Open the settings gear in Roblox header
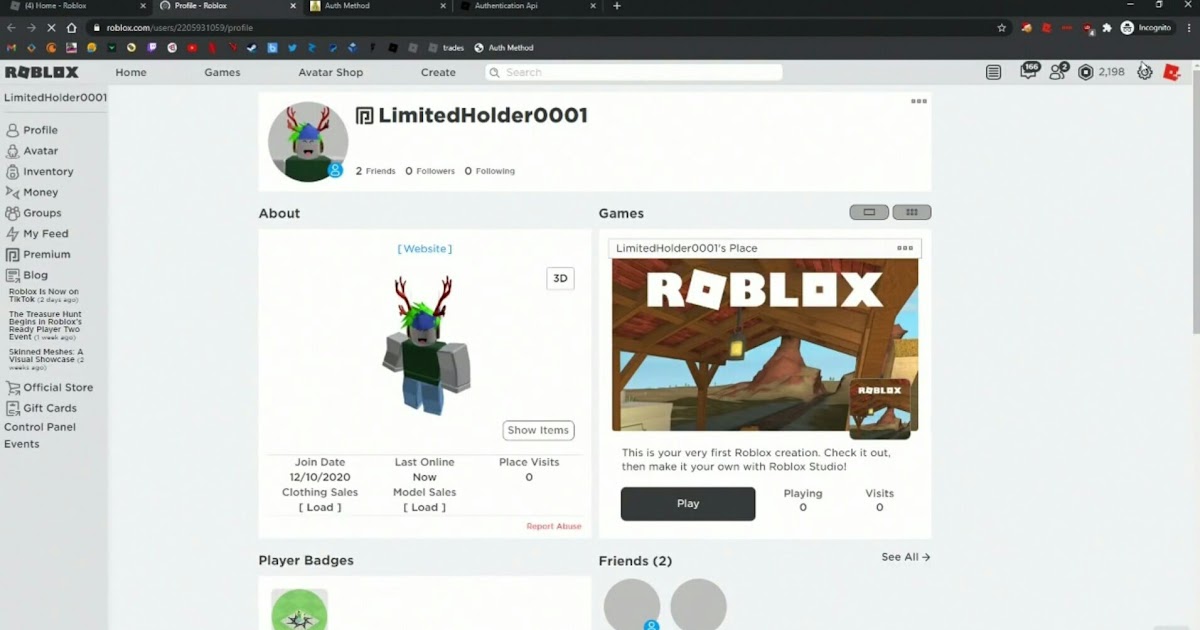This screenshot has width=1200, height=630. [x=1145, y=72]
